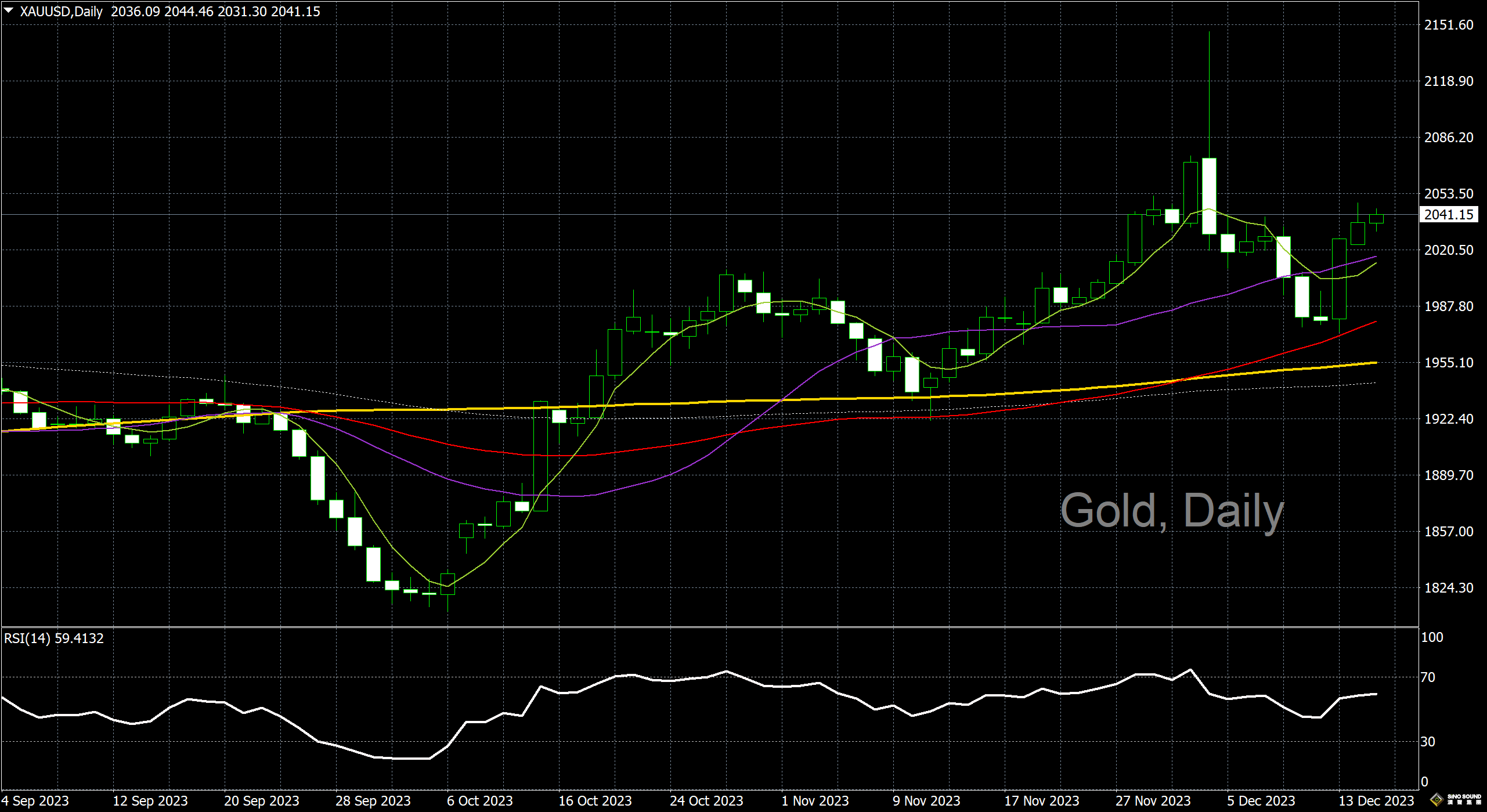Click the RSI 70 level label
Screen dimensions: 1487x812
coord(1428,677)
